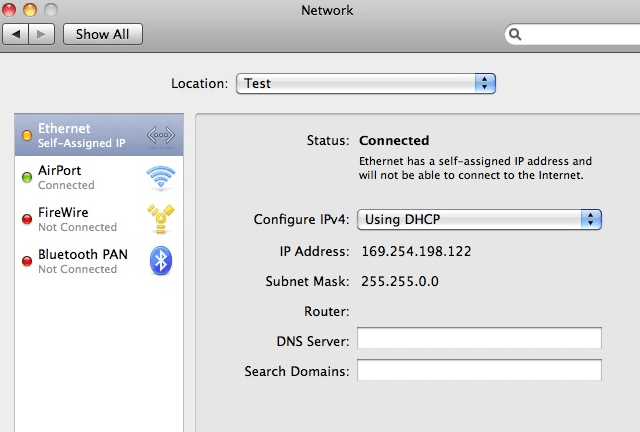Click into the Search Domains field
Screen dimensions: 640x432
tap(479, 370)
